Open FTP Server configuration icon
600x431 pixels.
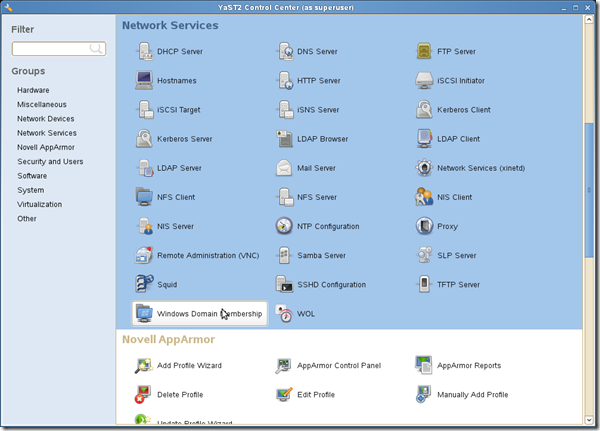pyautogui.click(x=424, y=51)
